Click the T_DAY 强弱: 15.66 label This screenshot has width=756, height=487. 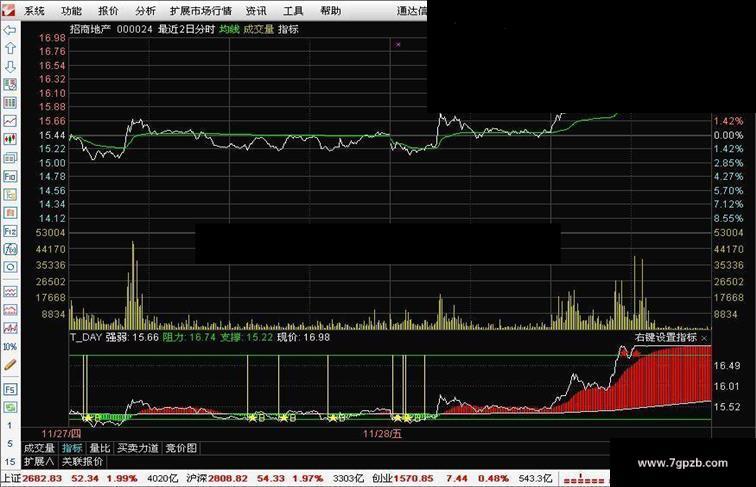point(114,337)
